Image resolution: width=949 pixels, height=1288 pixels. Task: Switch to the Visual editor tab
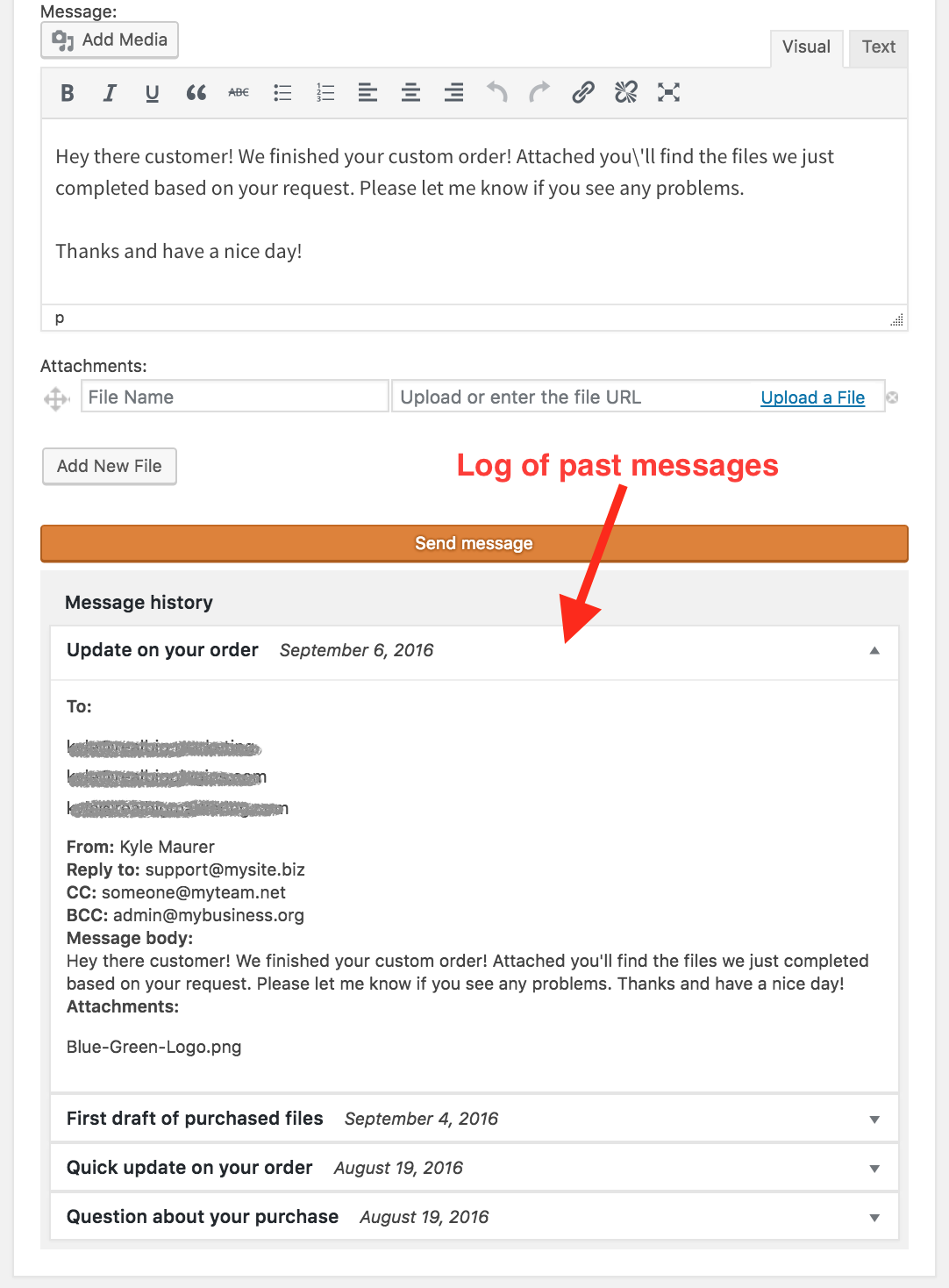pyautogui.click(x=806, y=47)
